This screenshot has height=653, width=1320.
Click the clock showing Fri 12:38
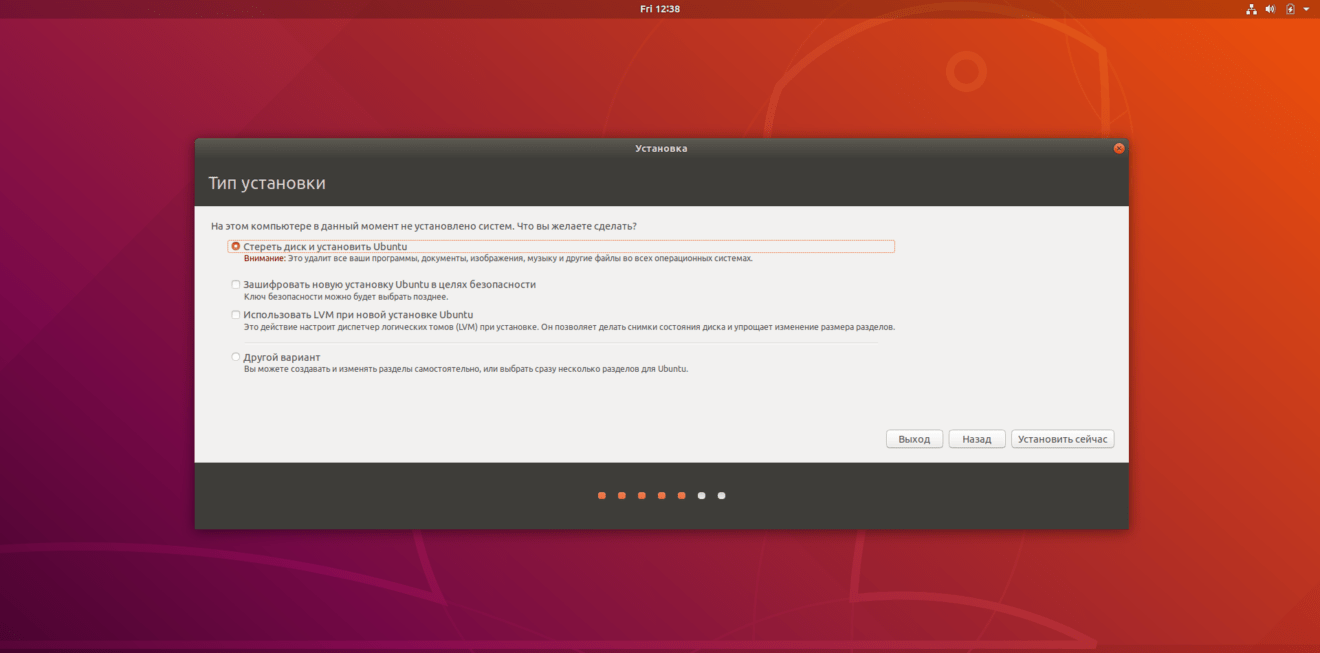[660, 8]
